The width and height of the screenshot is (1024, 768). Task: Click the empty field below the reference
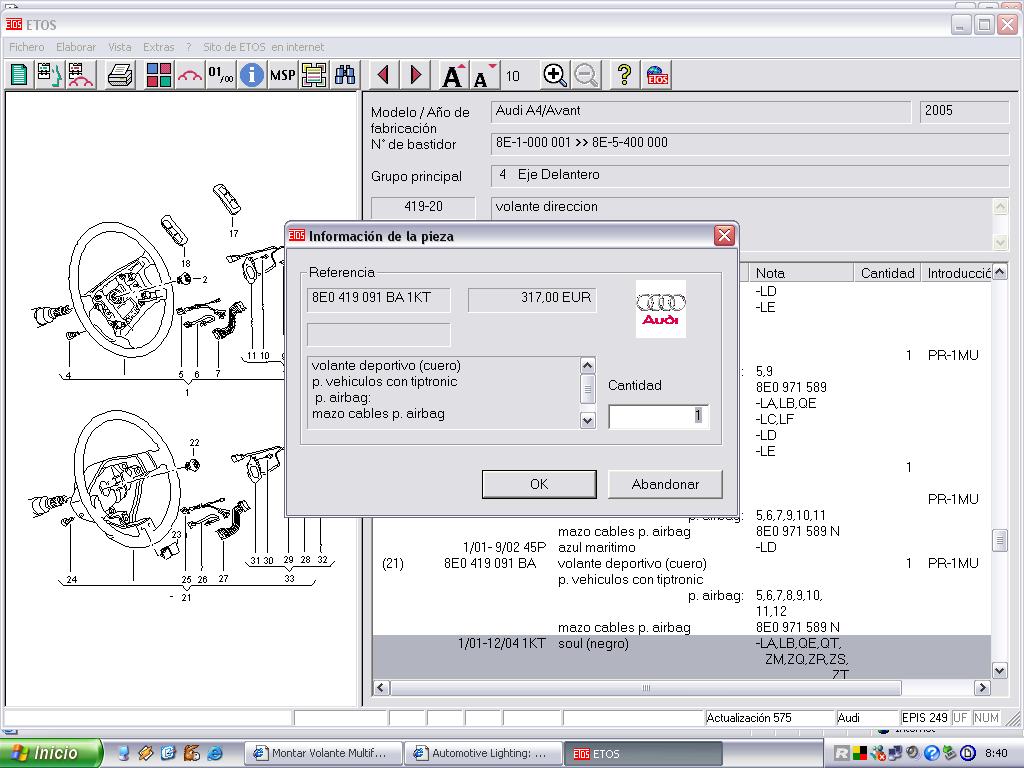click(x=379, y=334)
